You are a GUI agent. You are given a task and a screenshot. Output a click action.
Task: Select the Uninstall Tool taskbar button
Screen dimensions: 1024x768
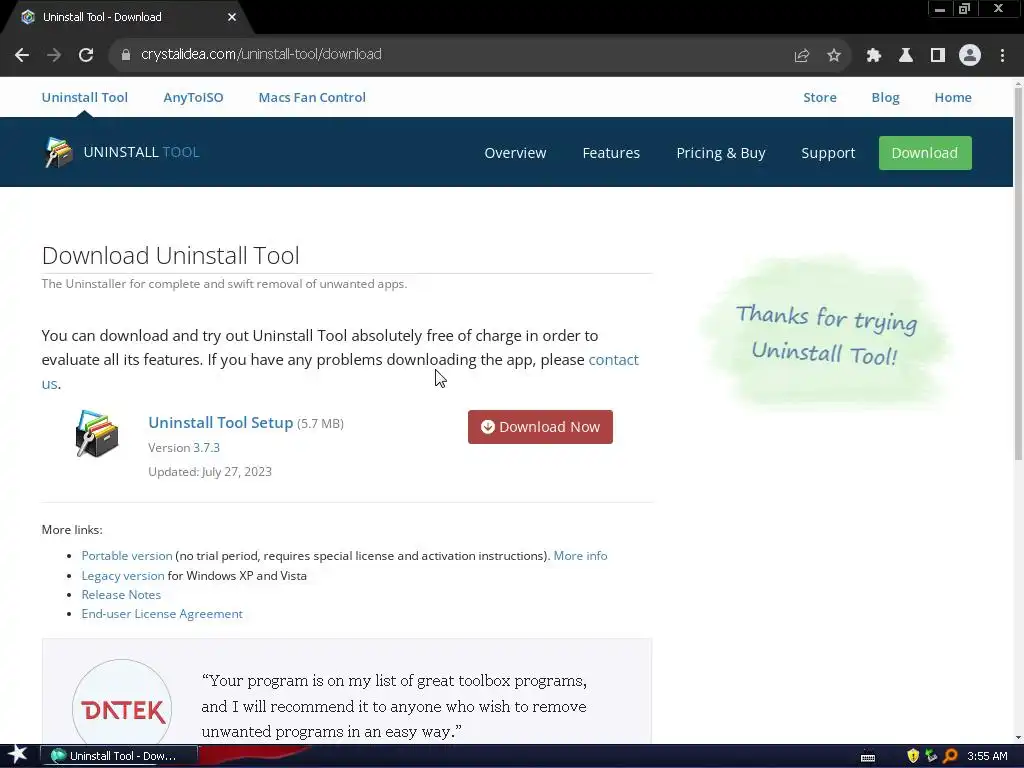click(x=119, y=756)
